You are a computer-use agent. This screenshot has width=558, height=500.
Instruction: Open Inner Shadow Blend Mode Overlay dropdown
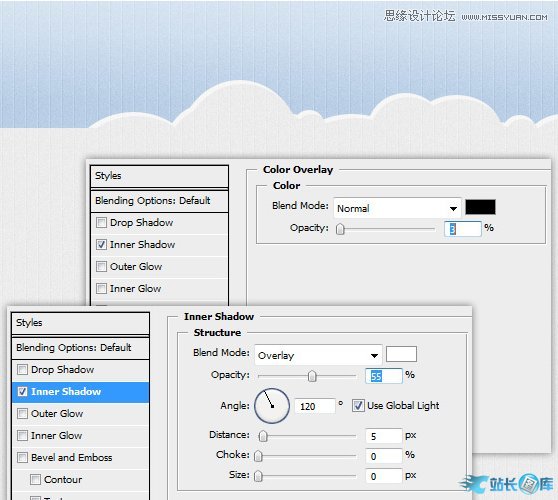(319, 355)
